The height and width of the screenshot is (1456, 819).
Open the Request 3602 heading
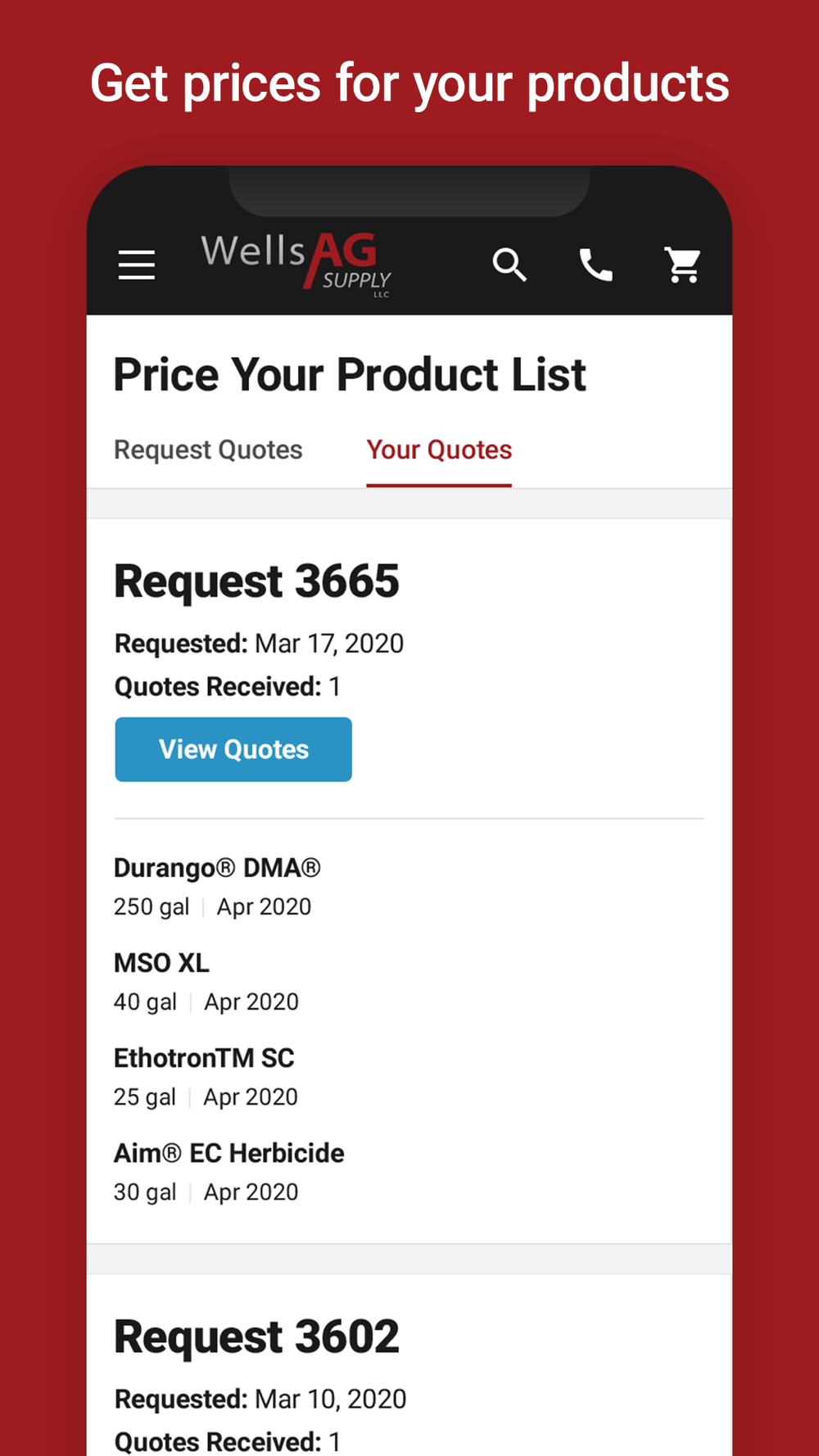pos(256,1336)
